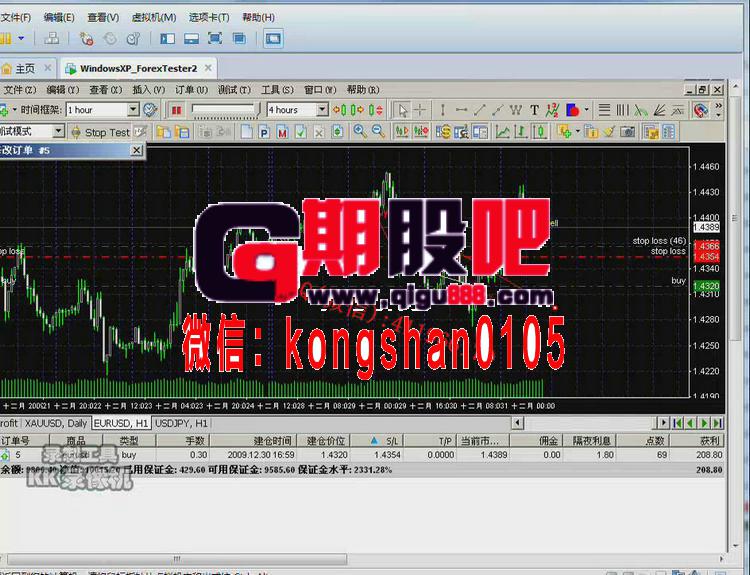Expand the shapes tool dropdown arrow
The width and height of the screenshot is (750, 575).
[586, 110]
